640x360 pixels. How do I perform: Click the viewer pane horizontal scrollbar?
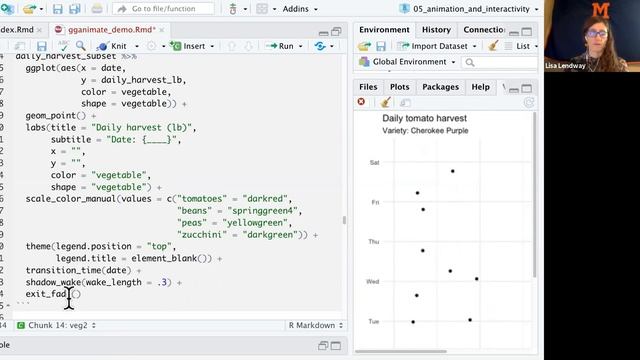(401, 351)
